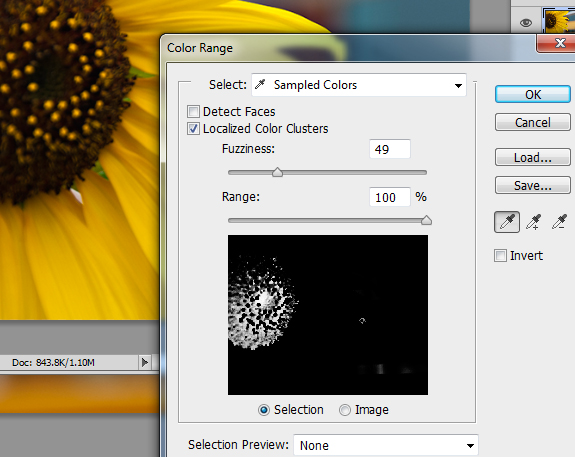Click the Save... button

[533, 185]
